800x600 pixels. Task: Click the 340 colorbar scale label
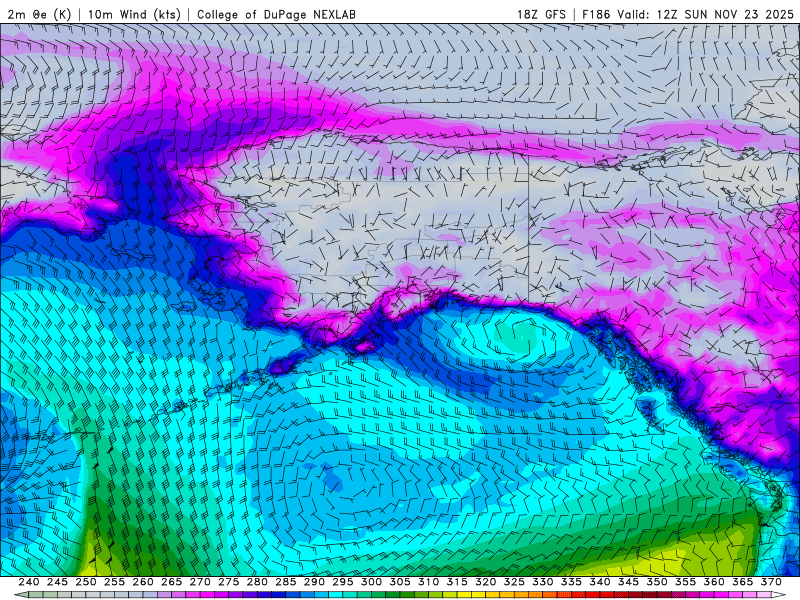point(600,582)
